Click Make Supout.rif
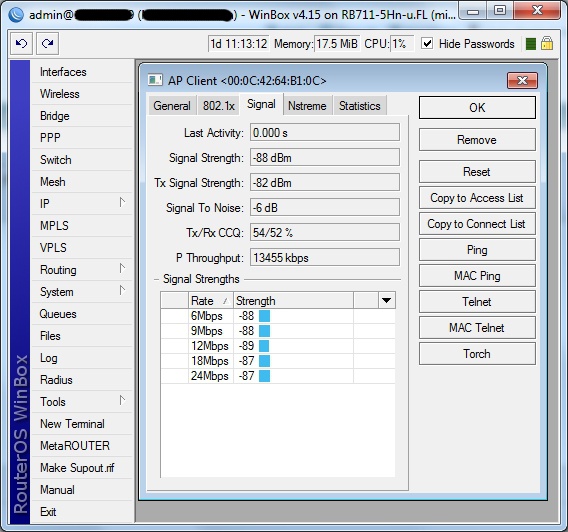 tap(82, 468)
